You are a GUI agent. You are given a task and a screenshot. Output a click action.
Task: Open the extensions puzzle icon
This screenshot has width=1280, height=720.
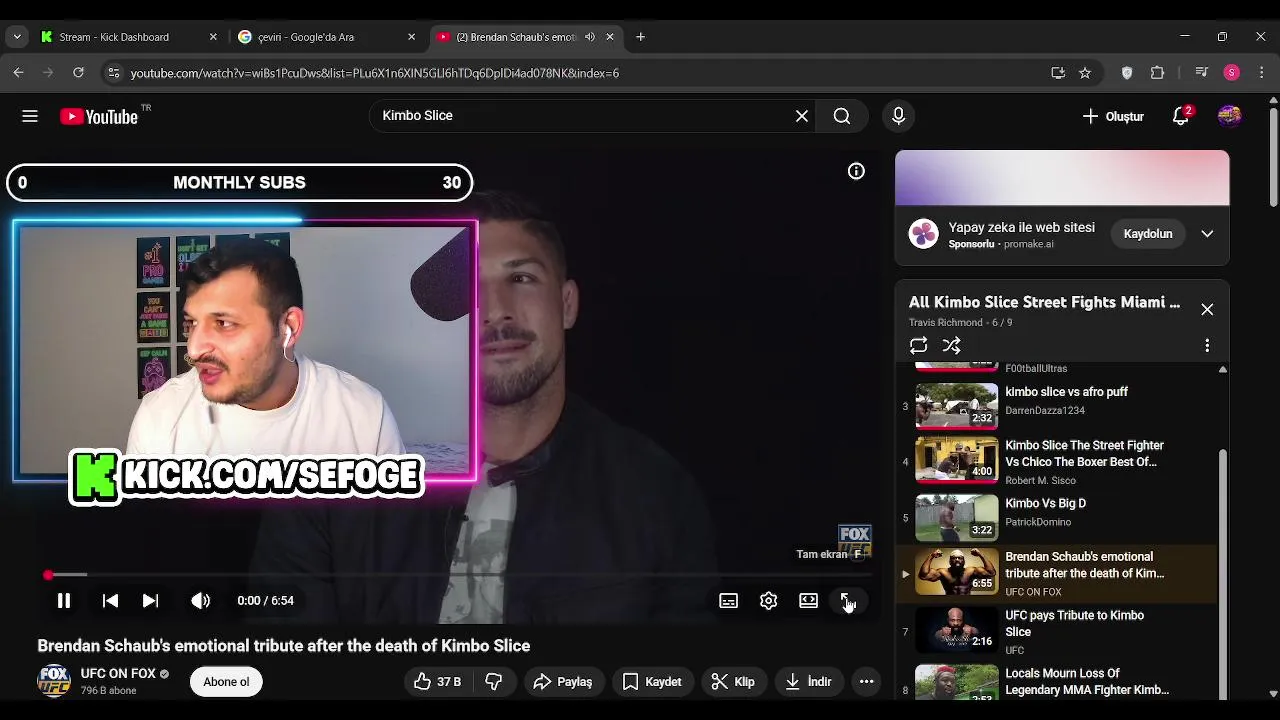click(x=1158, y=73)
